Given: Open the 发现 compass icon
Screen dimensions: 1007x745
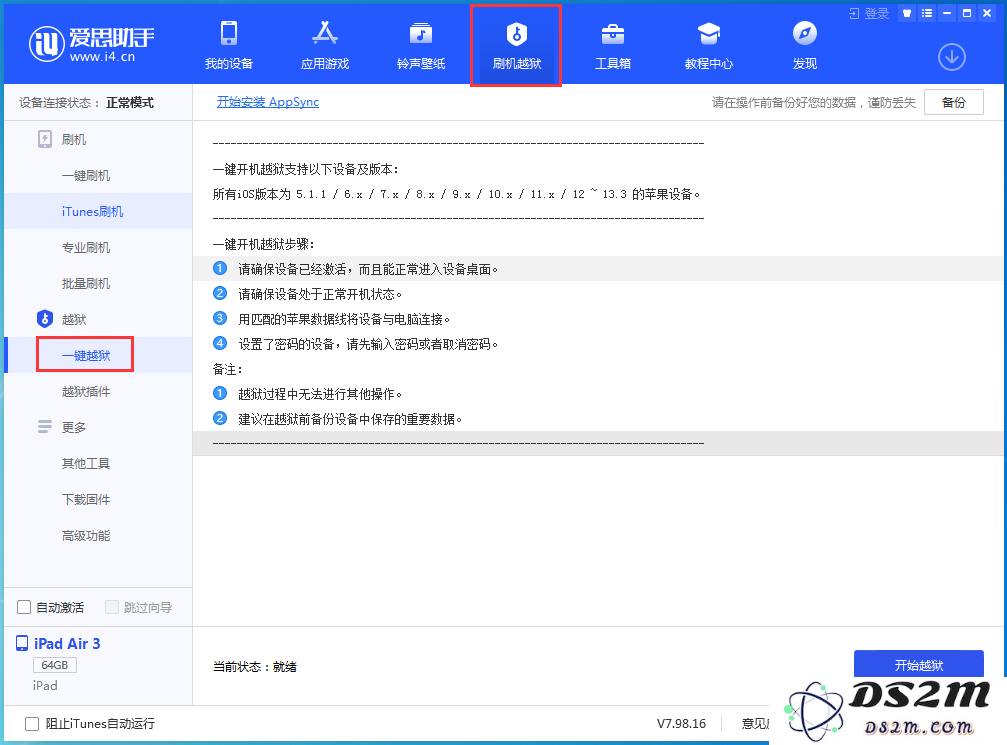Looking at the screenshot, I should click(x=805, y=33).
